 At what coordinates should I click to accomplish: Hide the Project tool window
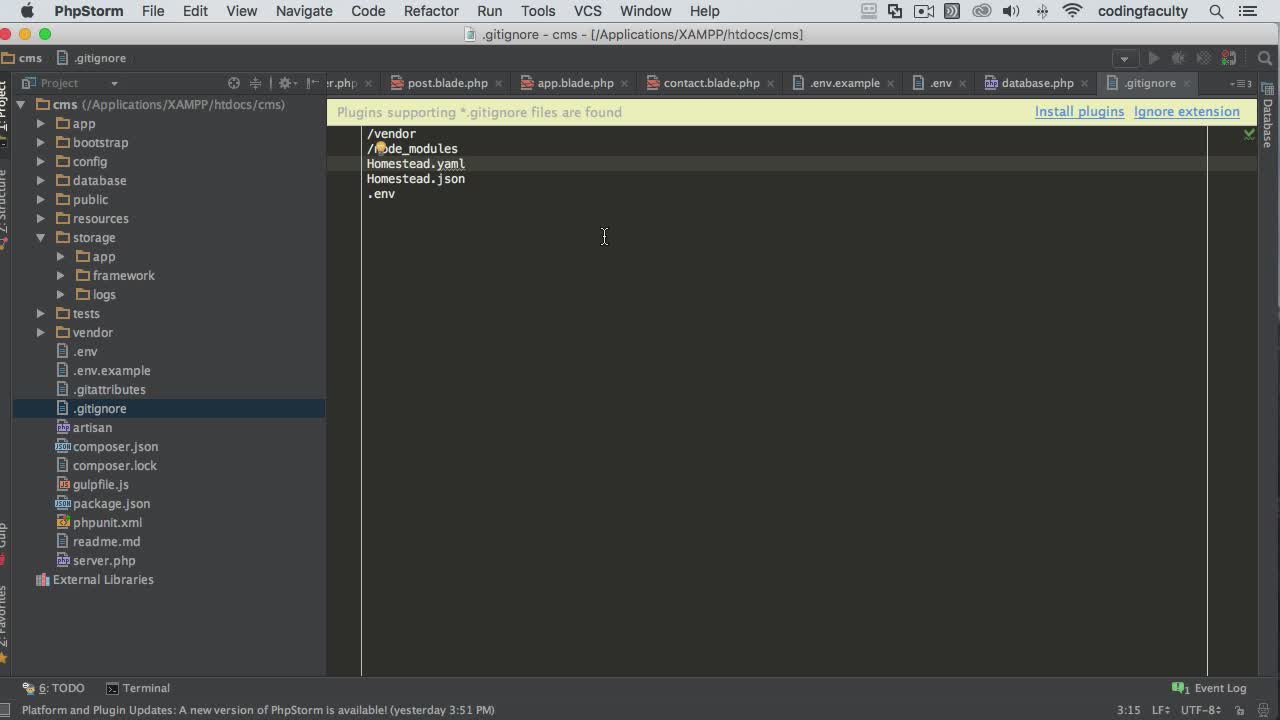pos(312,83)
